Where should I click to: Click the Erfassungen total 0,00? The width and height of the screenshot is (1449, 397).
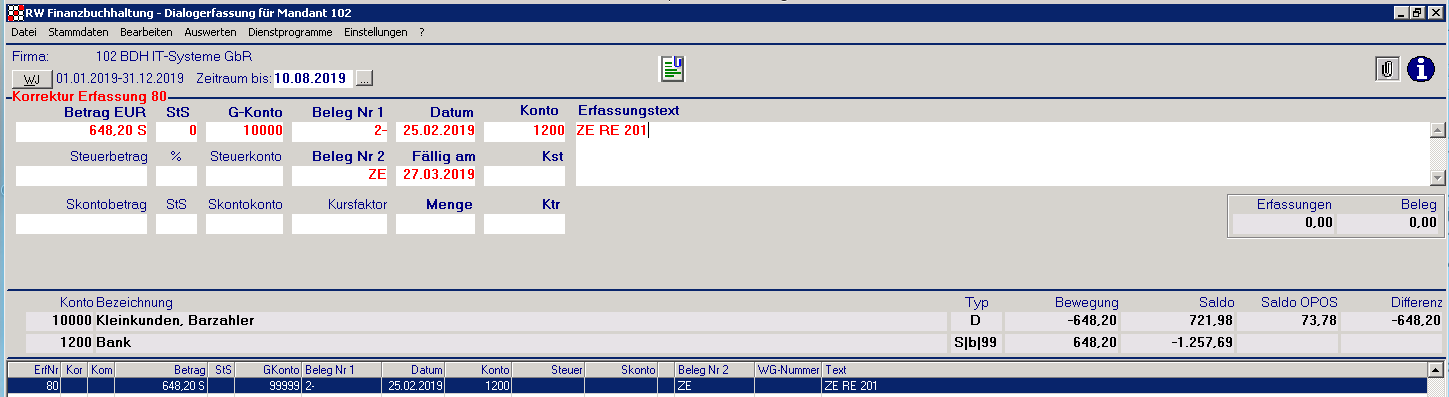[x=1283, y=223]
